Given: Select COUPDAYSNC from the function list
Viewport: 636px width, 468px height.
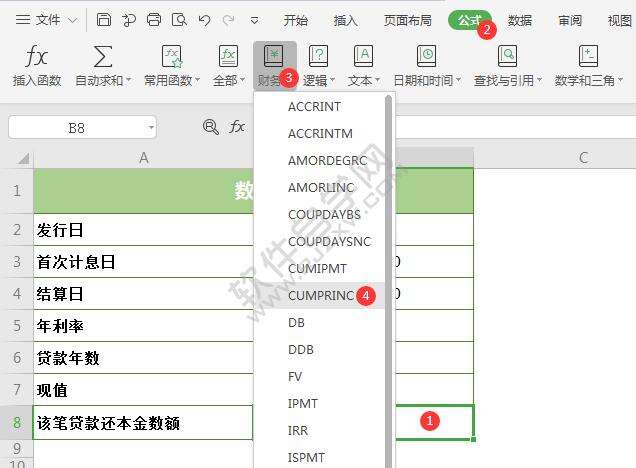Looking at the screenshot, I should coord(320,241).
